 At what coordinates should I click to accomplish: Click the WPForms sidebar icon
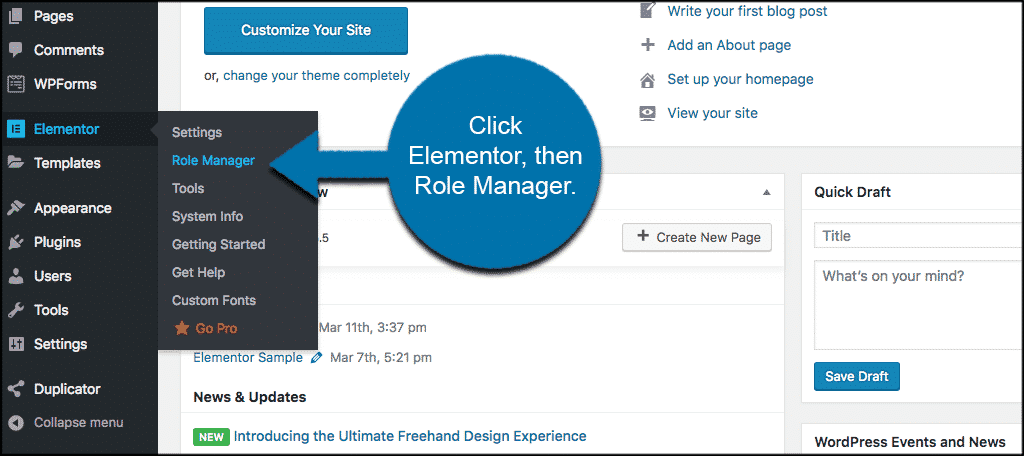(x=15, y=84)
